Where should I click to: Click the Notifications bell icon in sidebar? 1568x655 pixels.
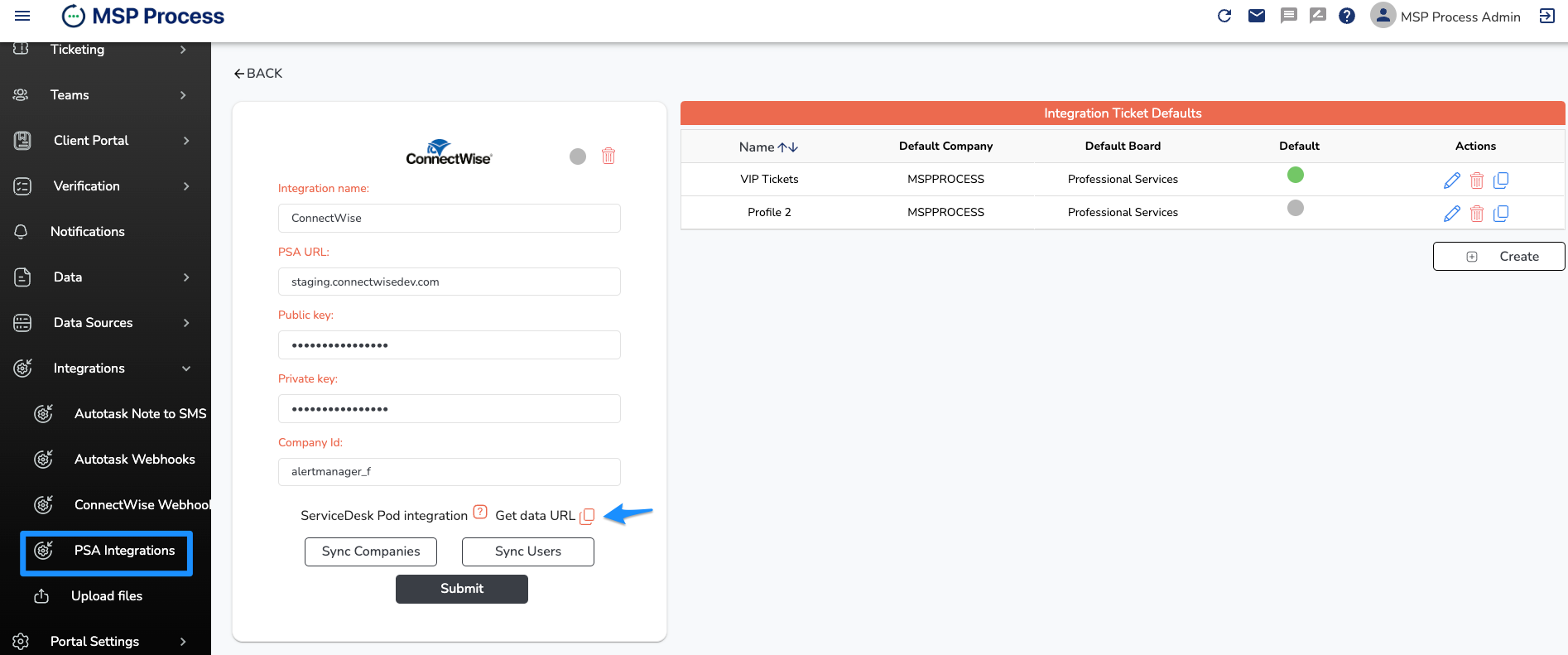click(22, 232)
